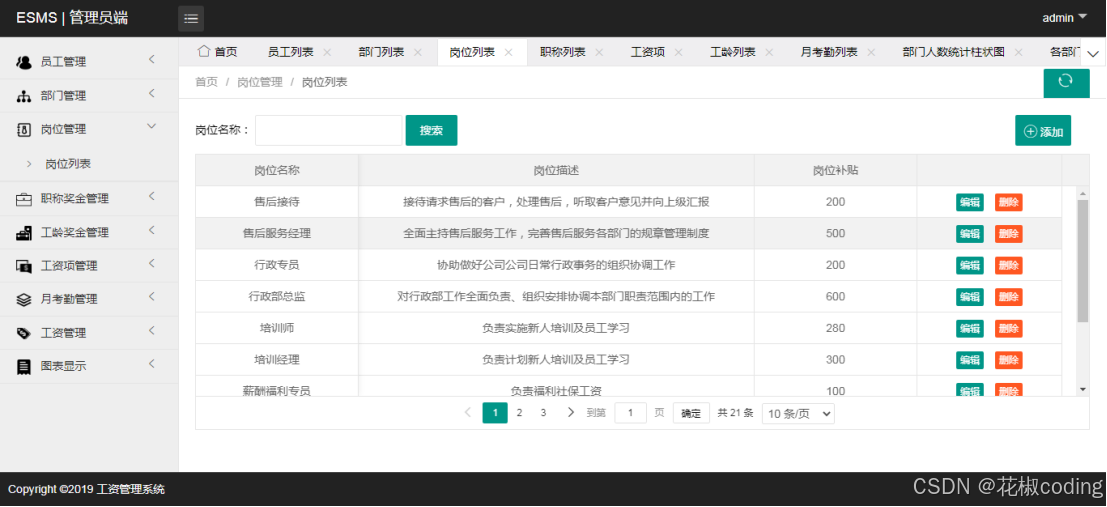Open the tab overflow dropdown chevron
The height and width of the screenshot is (507, 1107).
pyautogui.click(x=1093, y=54)
